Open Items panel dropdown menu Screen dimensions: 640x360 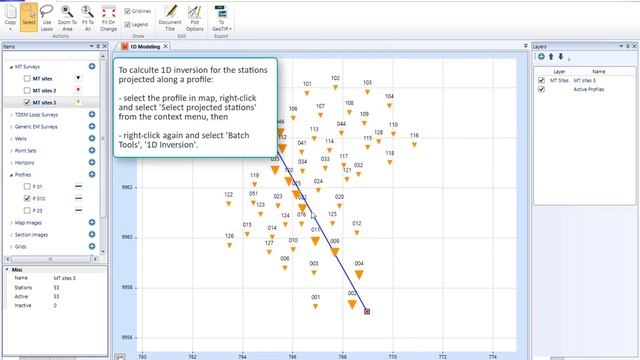click(x=91, y=47)
